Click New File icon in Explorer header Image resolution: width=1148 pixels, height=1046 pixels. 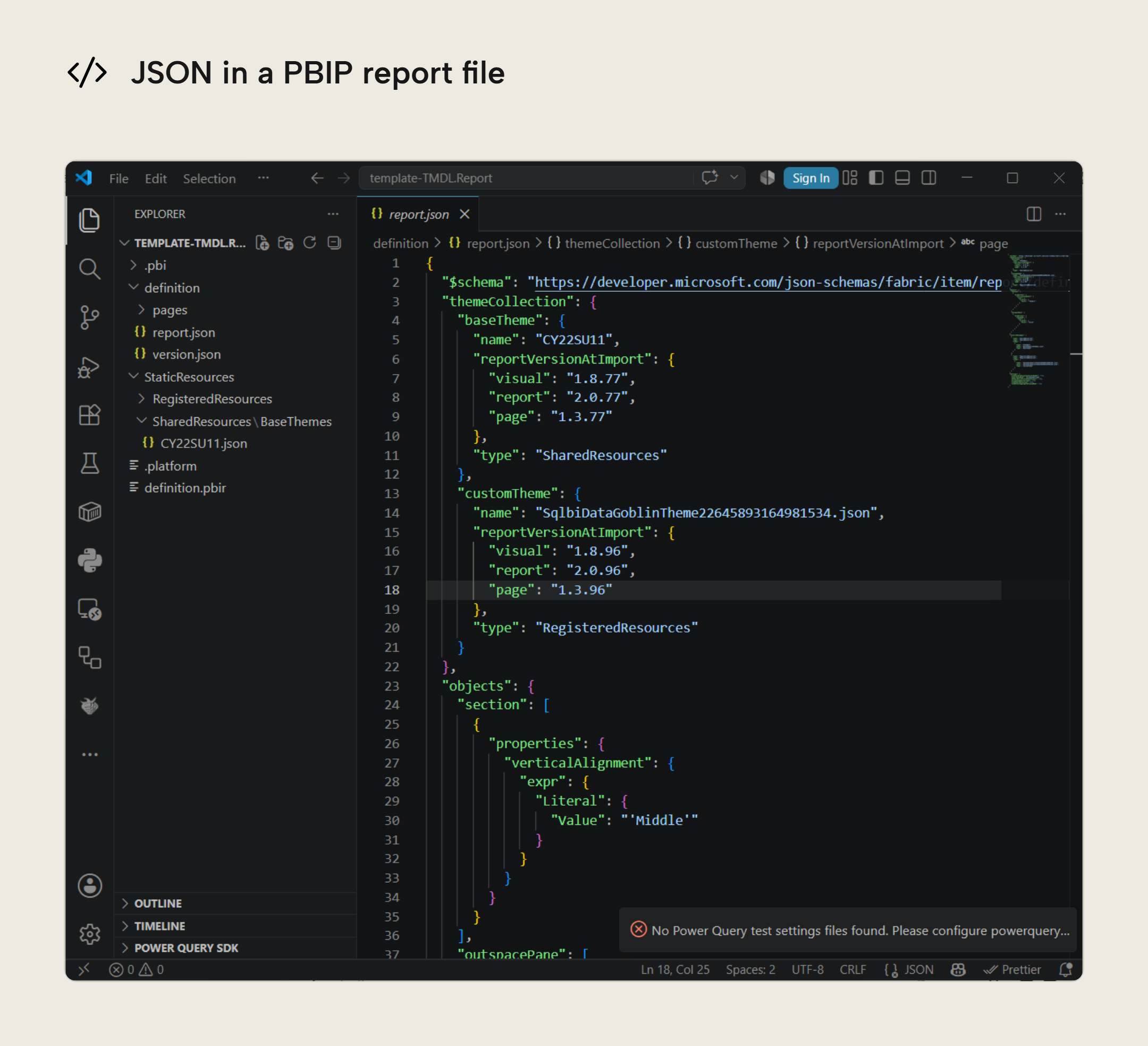[x=262, y=243]
